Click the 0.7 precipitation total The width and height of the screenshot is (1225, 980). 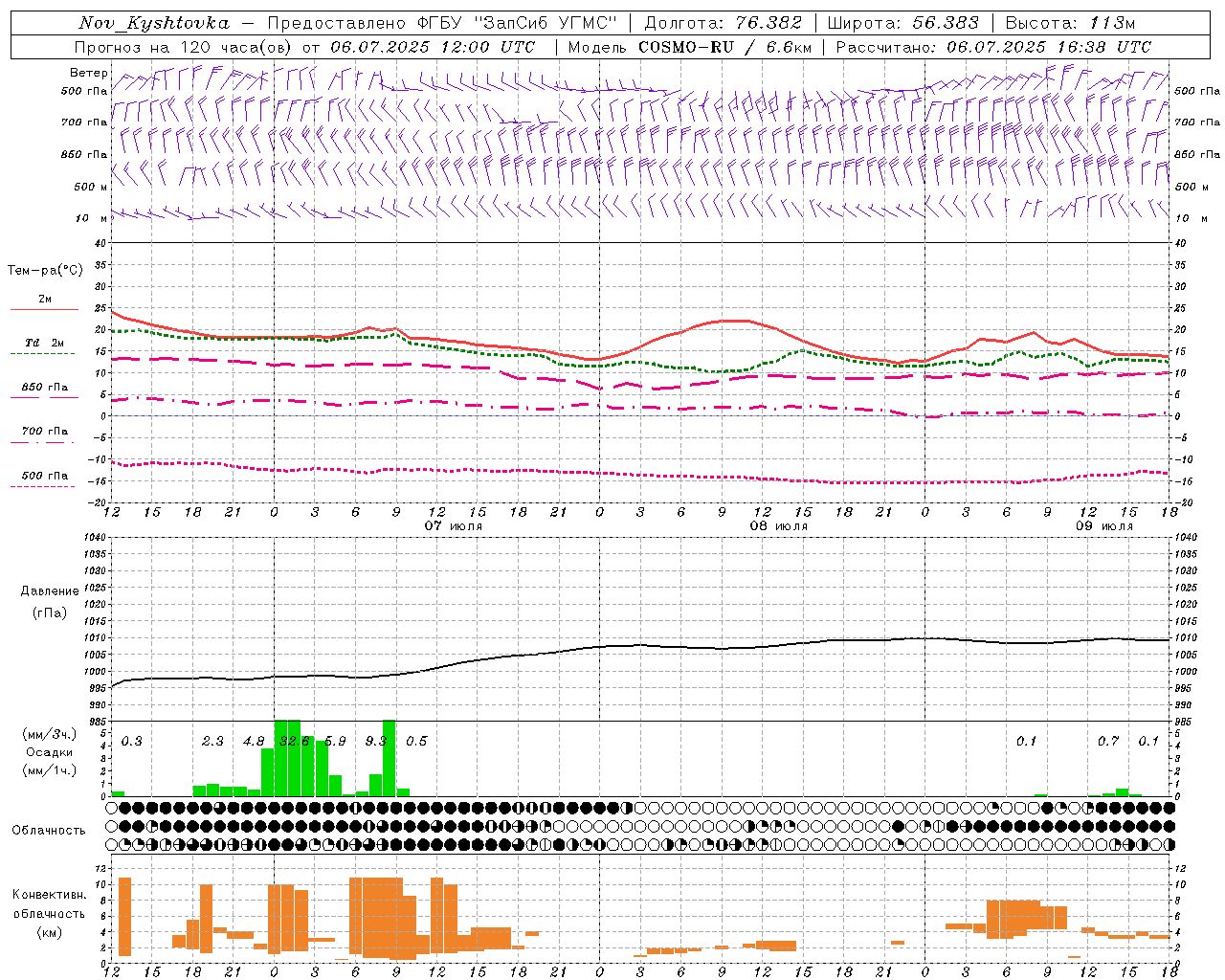click(1108, 742)
